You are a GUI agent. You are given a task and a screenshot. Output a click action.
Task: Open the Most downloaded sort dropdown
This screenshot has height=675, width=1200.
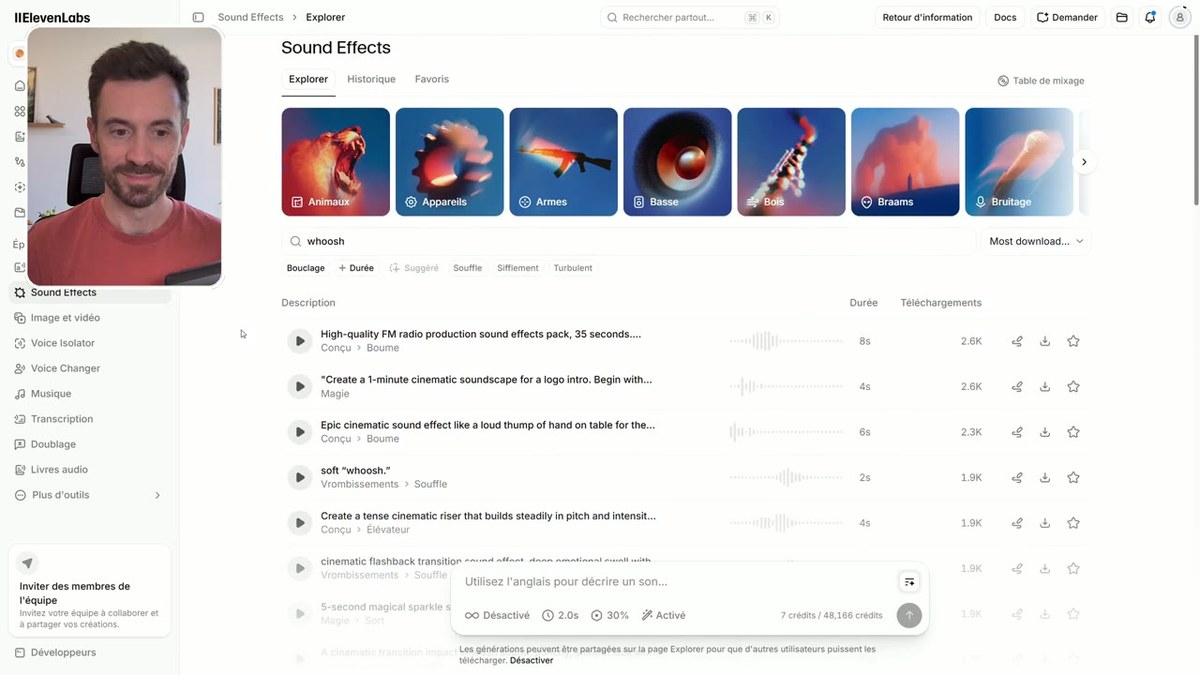click(1036, 241)
